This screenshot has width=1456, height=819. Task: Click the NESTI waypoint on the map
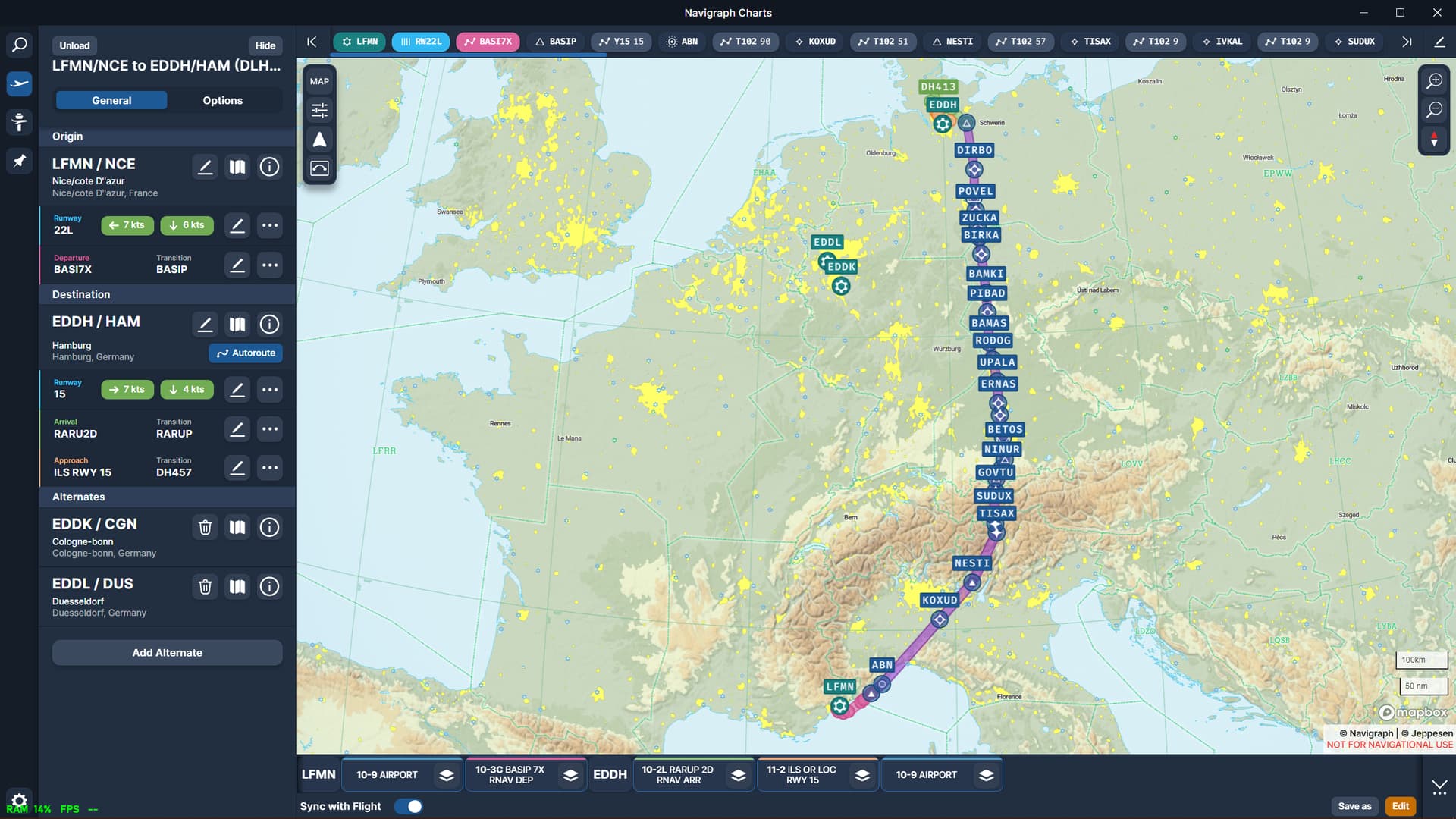pos(972,582)
